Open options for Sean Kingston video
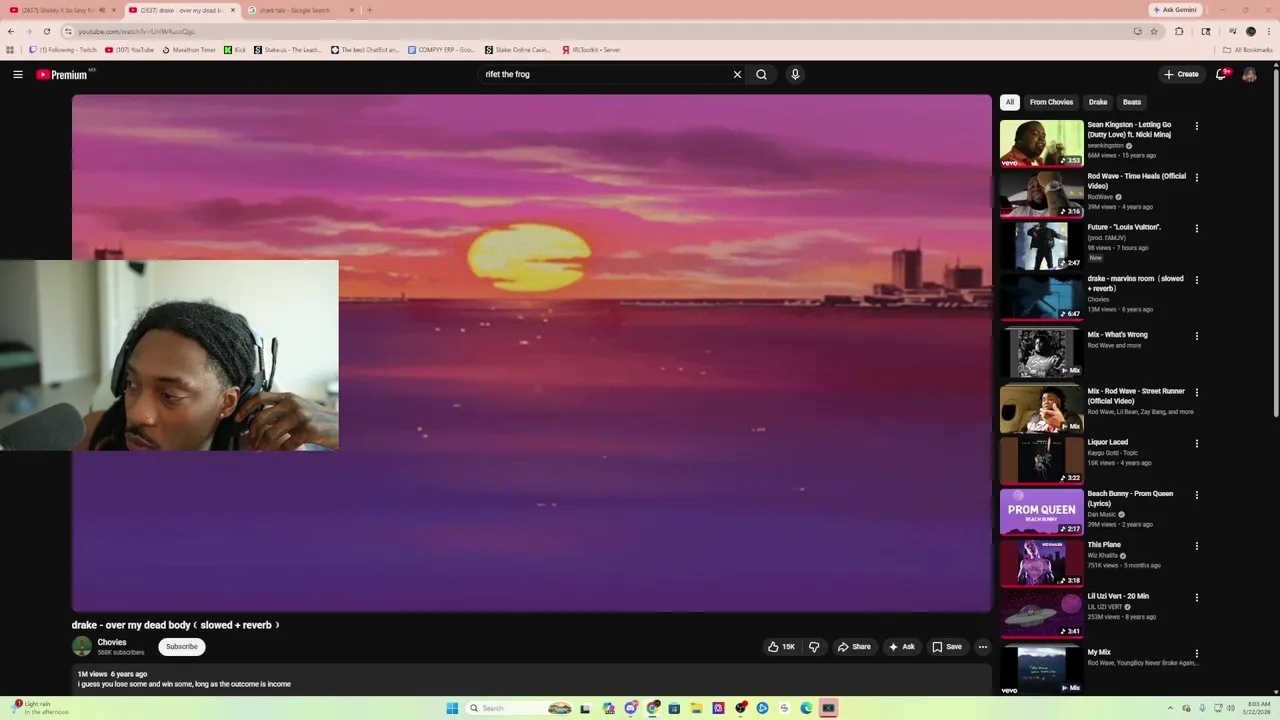 coord(1196,126)
